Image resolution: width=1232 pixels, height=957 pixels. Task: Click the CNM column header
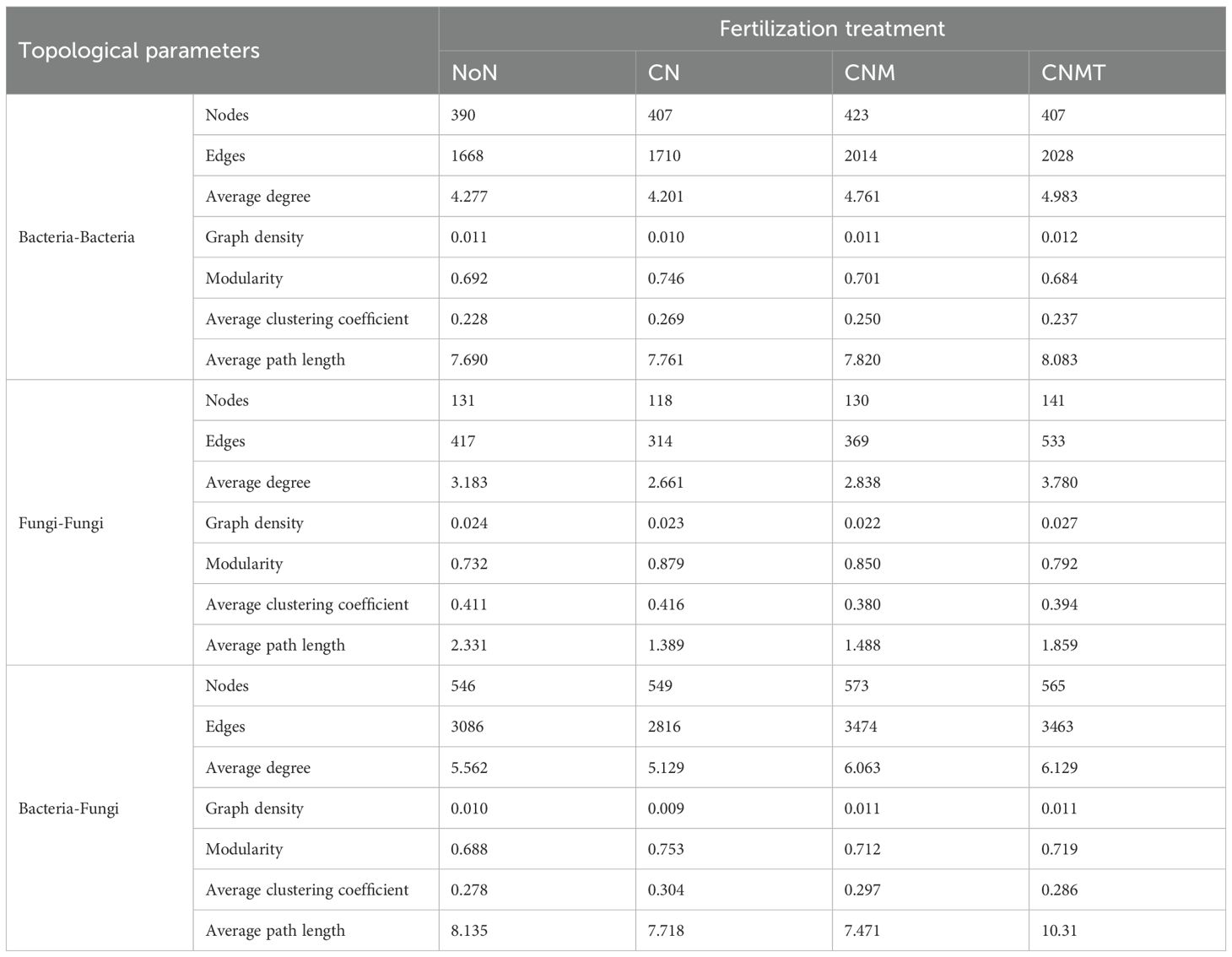click(x=869, y=73)
